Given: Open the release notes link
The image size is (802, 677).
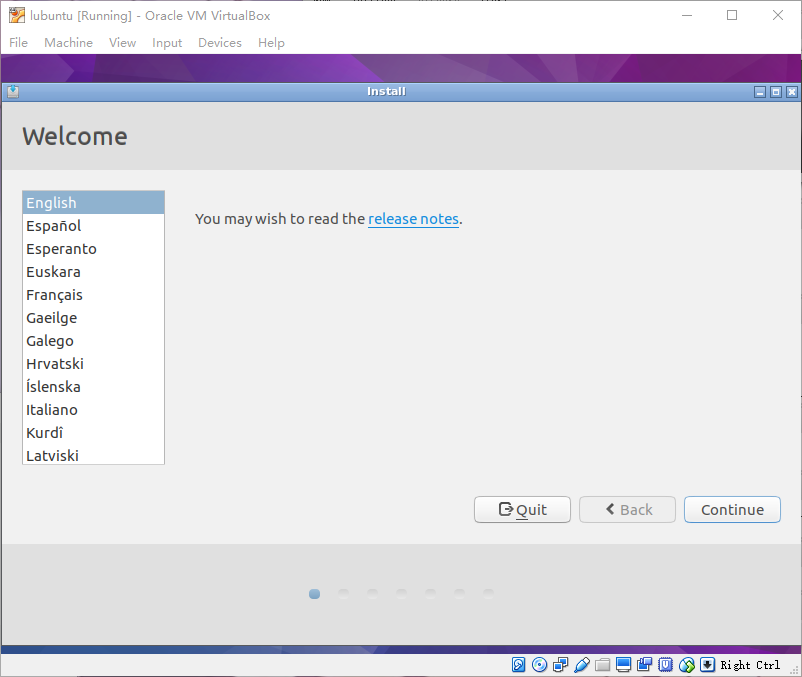Looking at the screenshot, I should tap(413, 219).
